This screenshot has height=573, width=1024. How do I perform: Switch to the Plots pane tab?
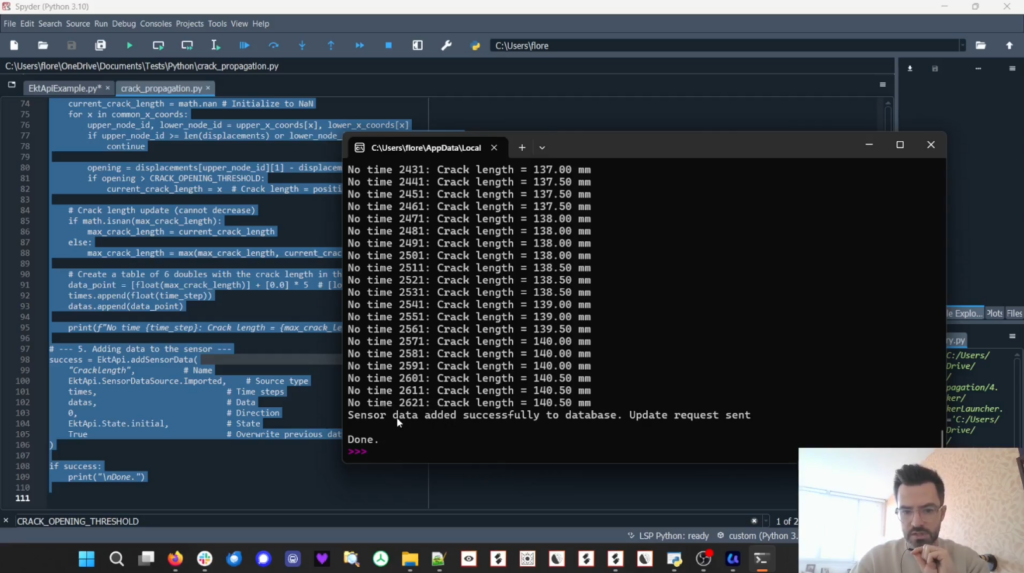coord(995,313)
